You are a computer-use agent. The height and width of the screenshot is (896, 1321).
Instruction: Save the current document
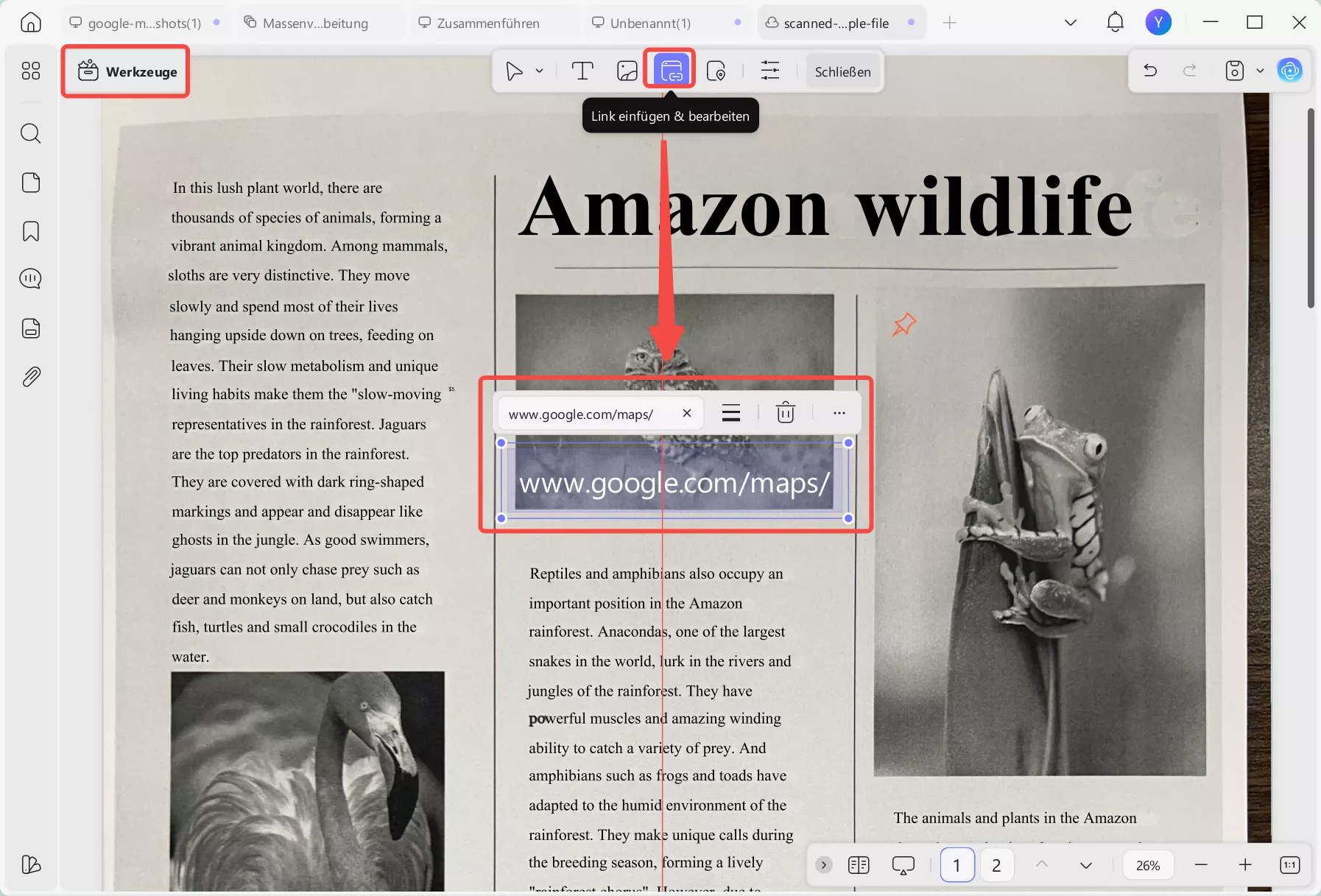(1234, 70)
